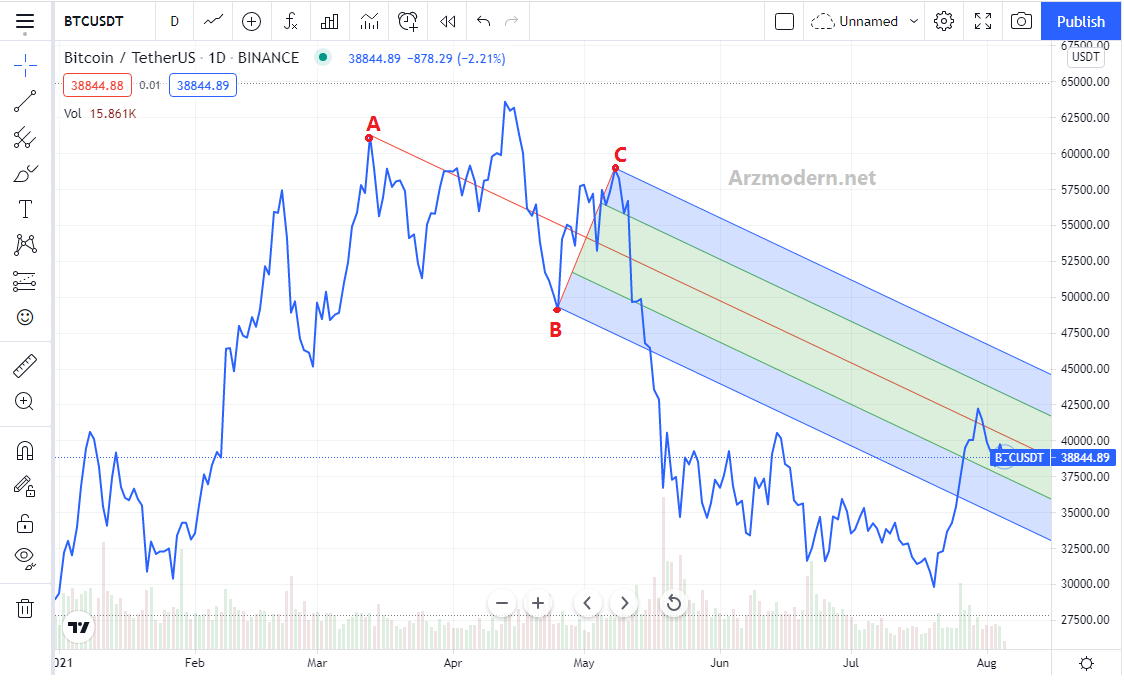Select the prediction and measurement tool

pos(25,281)
